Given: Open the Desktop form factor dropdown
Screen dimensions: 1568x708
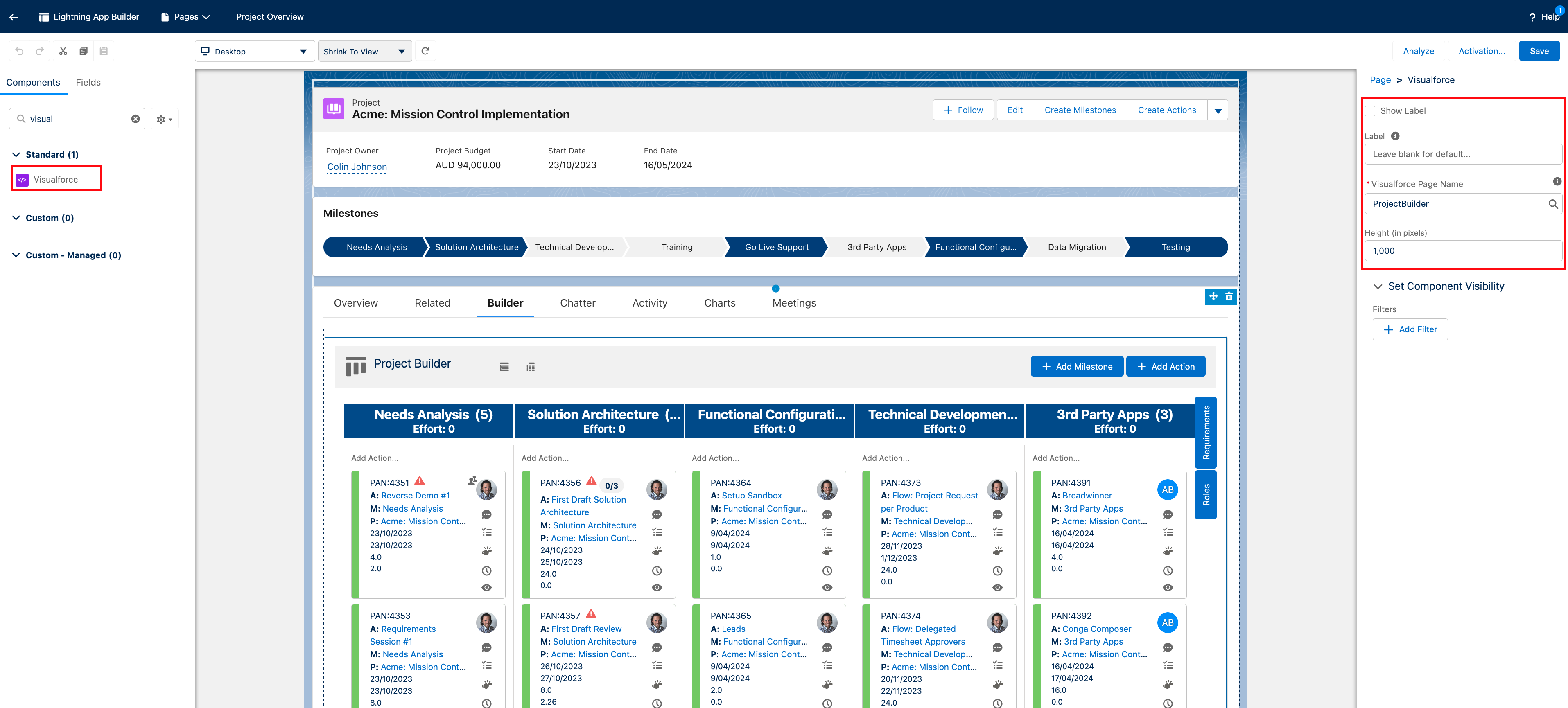Looking at the screenshot, I should (x=254, y=51).
